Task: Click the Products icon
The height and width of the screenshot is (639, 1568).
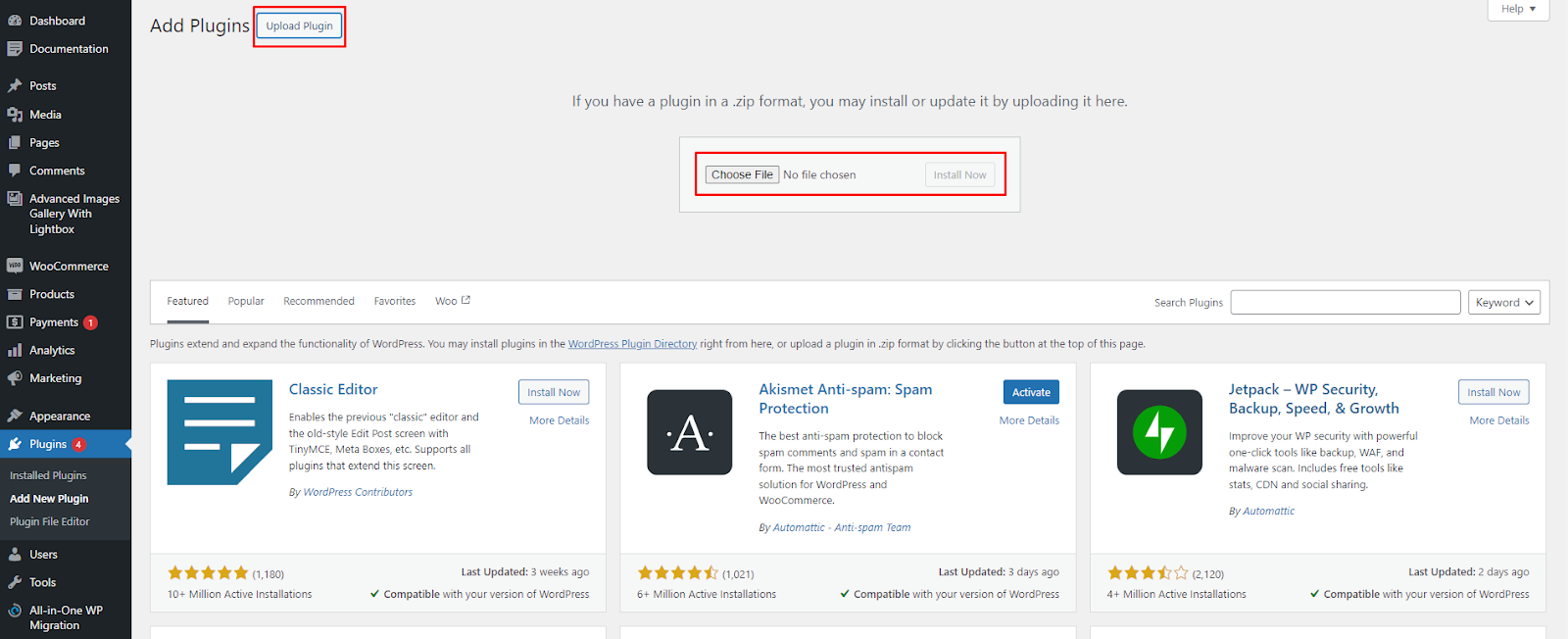Action: 15,294
